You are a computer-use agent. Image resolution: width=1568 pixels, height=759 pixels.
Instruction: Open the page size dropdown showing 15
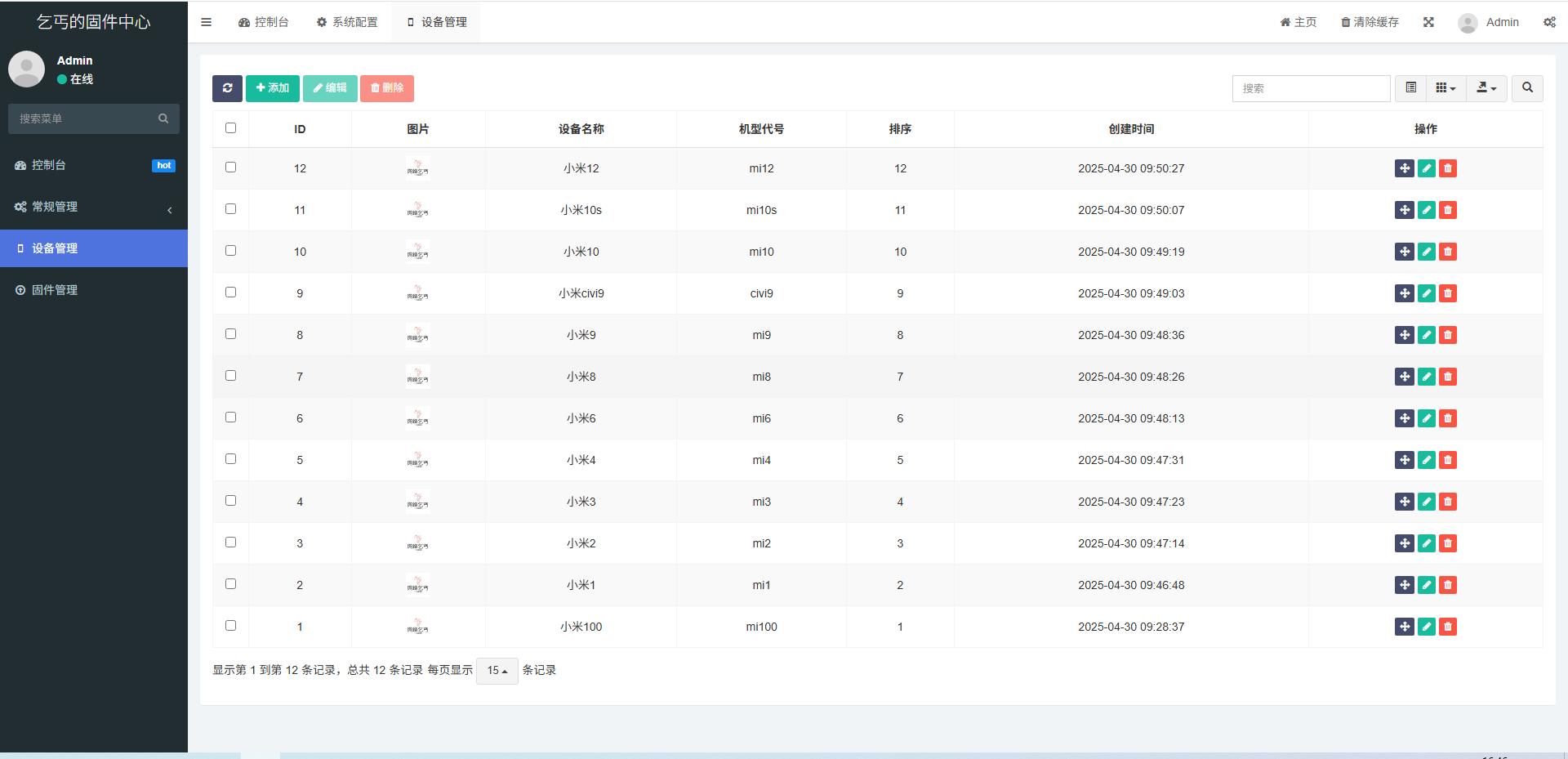[497, 671]
